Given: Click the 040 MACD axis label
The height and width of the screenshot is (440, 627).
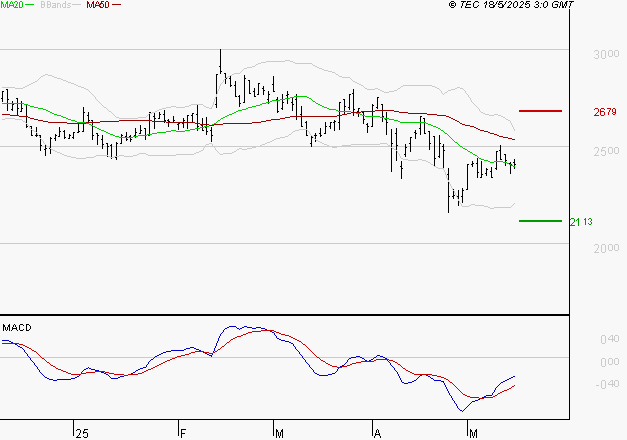Looking at the screenshot, I should click(x=608, y=340).
